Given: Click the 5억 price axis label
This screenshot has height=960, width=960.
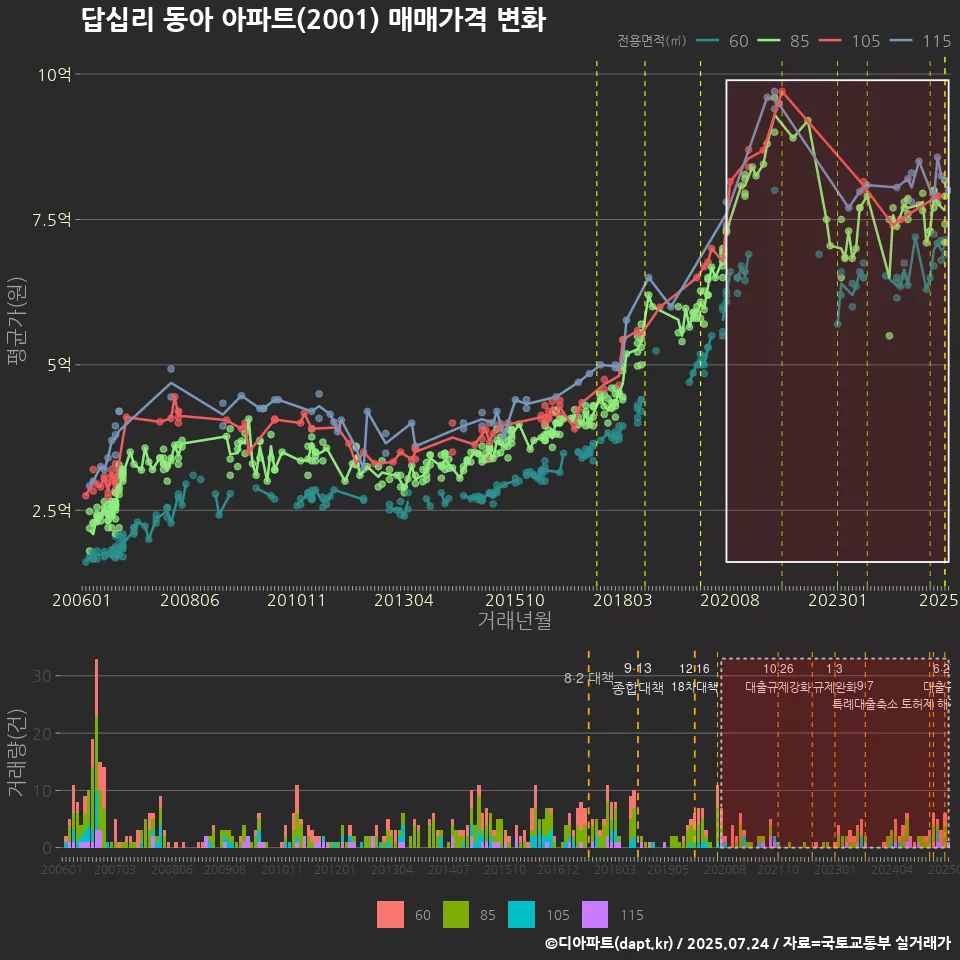Looking at the screenshot, I should tap(59, 365).
